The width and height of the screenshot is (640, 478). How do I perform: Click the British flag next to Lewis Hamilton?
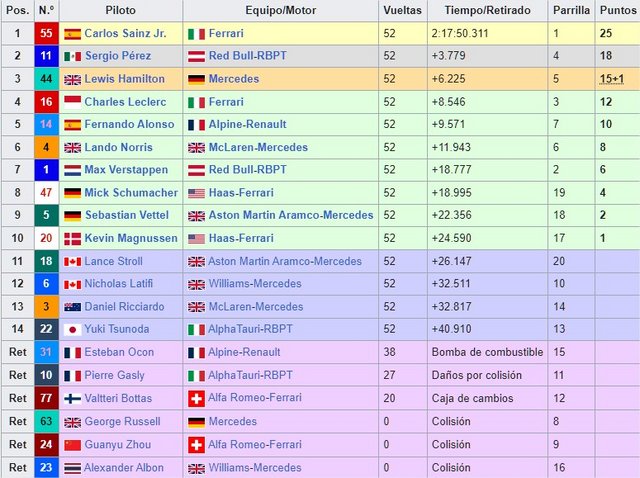coord(73,80)
